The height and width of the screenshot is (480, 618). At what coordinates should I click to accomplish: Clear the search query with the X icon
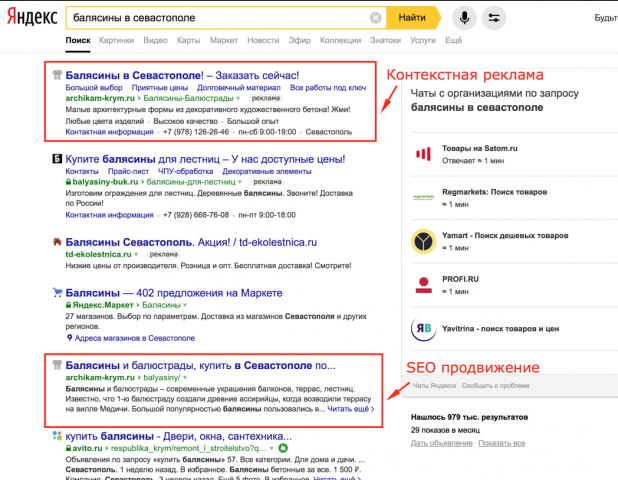pos(376,18)
